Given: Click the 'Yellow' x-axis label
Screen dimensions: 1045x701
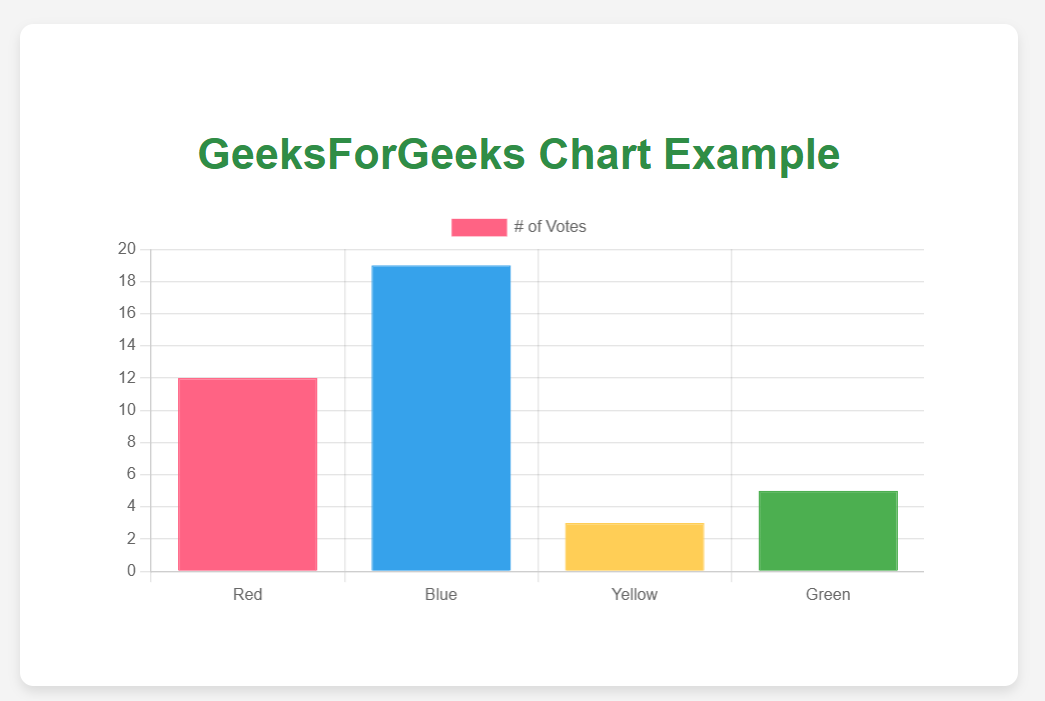Looking at the screenshot, I should pyautogui.click(x=635, y=594).
